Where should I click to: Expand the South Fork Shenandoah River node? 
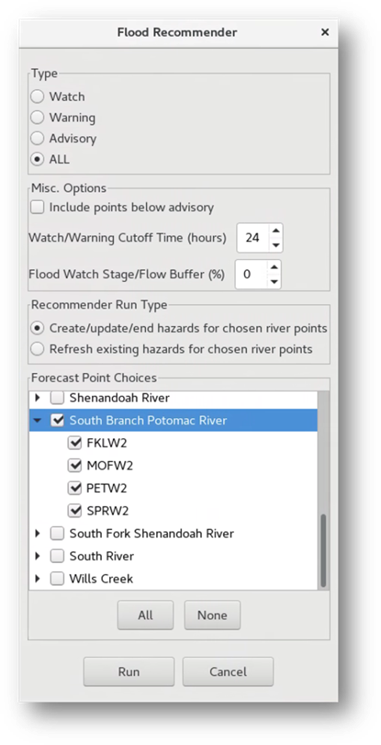coord(38,534)
